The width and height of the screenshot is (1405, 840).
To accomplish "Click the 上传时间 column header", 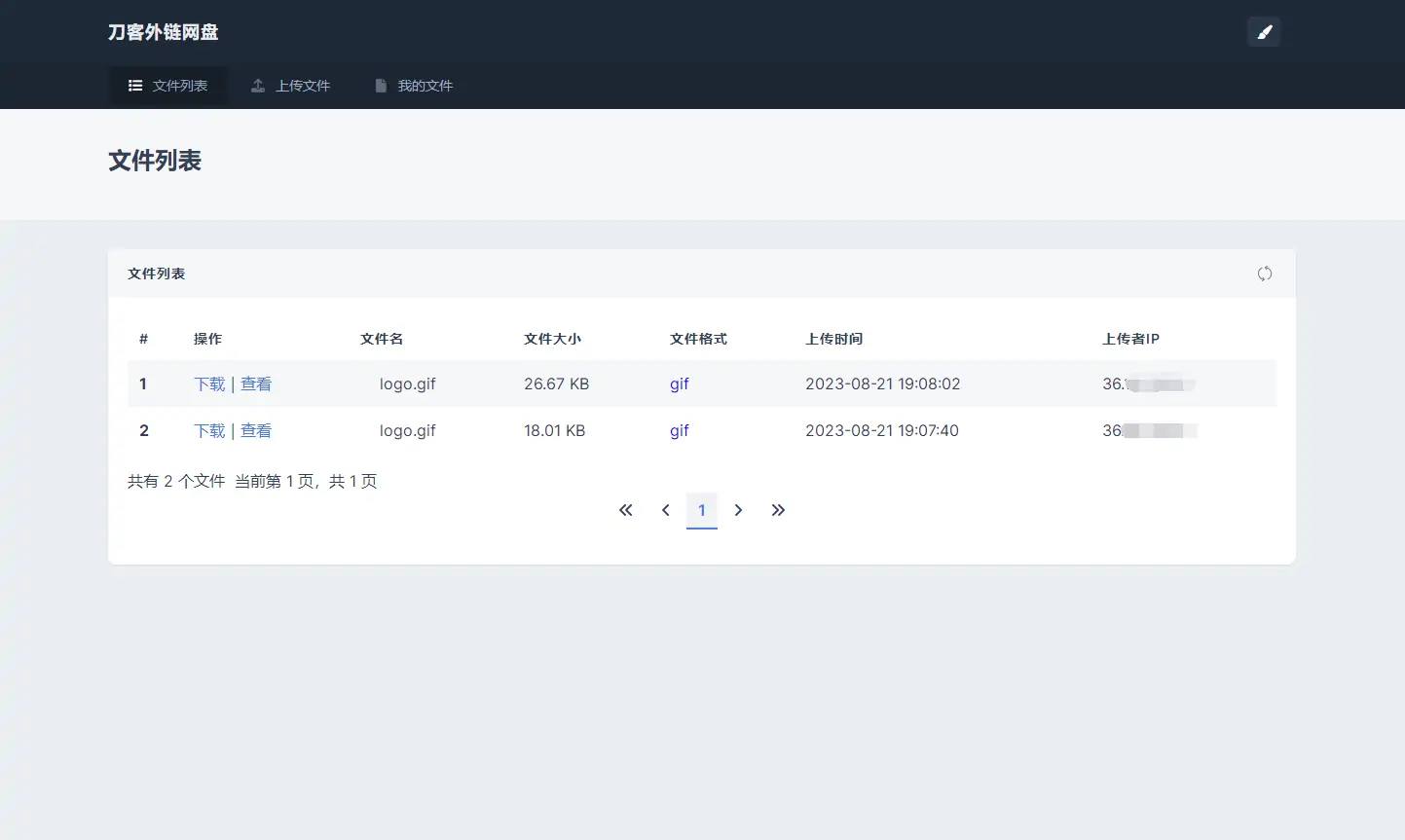I will pyautogui.click(x=833, y=339).
